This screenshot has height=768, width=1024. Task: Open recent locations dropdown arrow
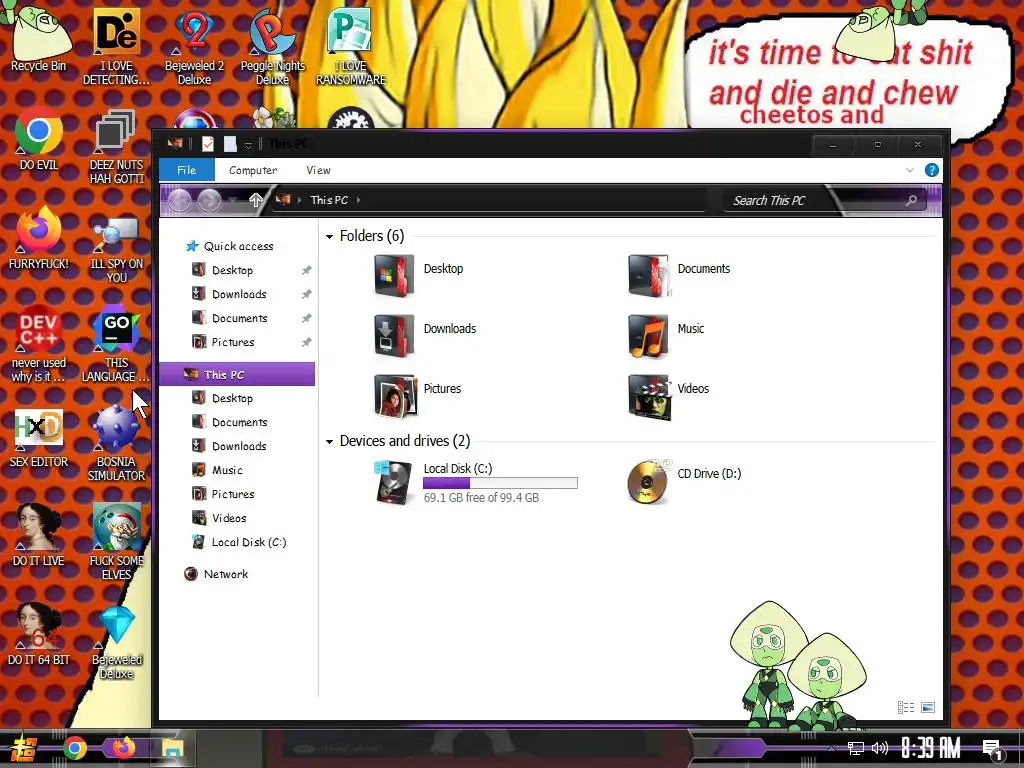(x=234, y=200)
